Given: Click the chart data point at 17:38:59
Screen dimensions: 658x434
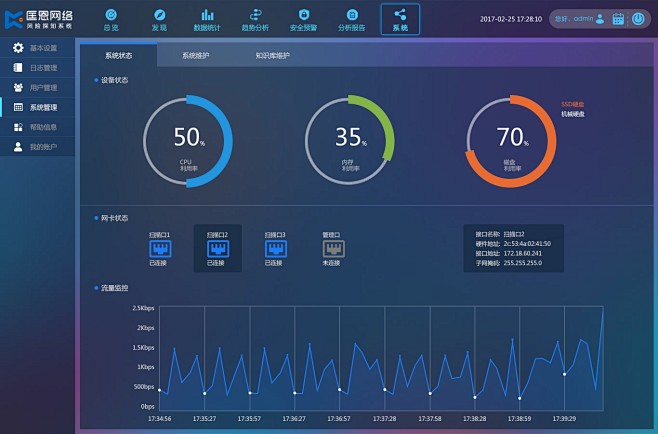Looking at the screenshot, I should pyautogui.click(x=520, y=398).
